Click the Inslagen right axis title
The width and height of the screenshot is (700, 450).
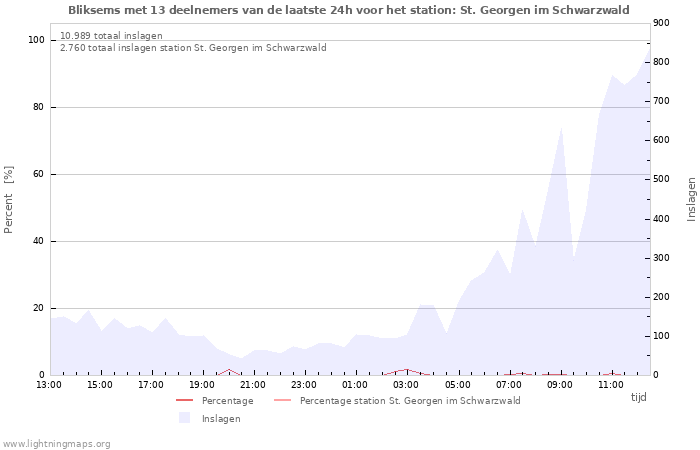click(691, 199)
